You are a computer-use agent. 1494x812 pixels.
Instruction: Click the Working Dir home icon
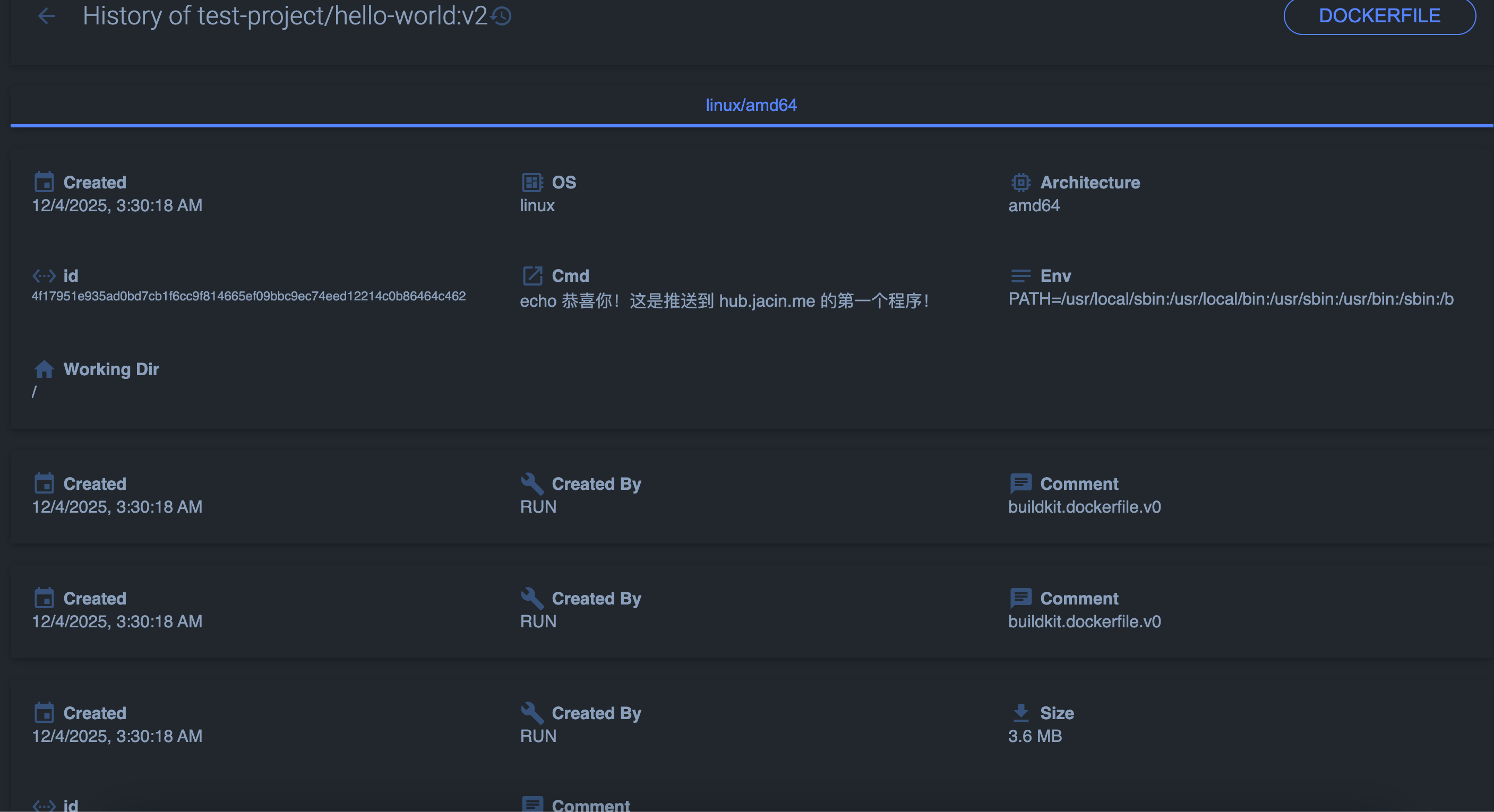tap(44, 369)
